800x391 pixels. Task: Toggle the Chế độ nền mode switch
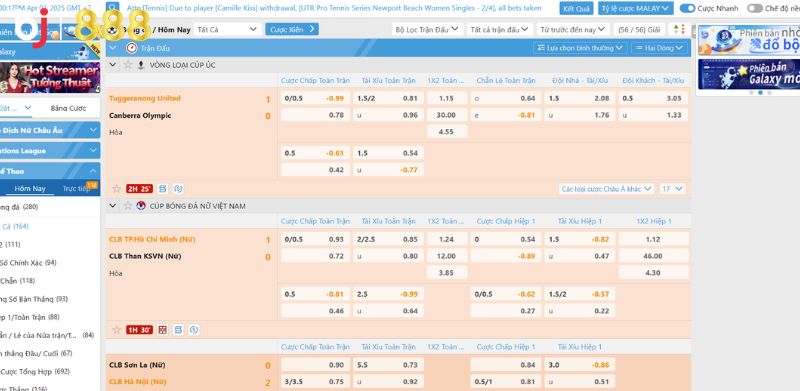[x=755, y=8]
